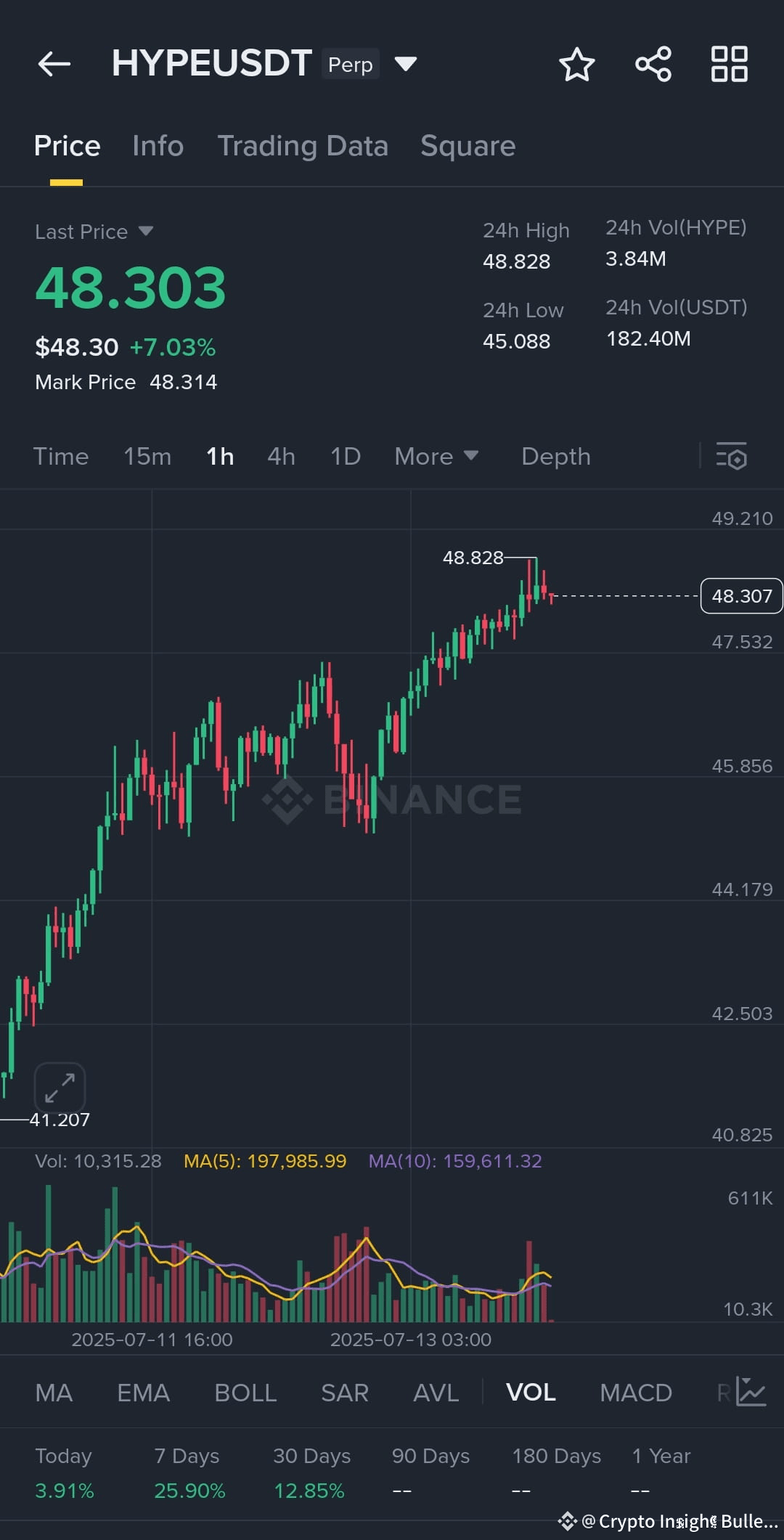Tap the 180 Days performance entry
784x1540 pixels.
pyautogui.click(x=557, y=1473)
